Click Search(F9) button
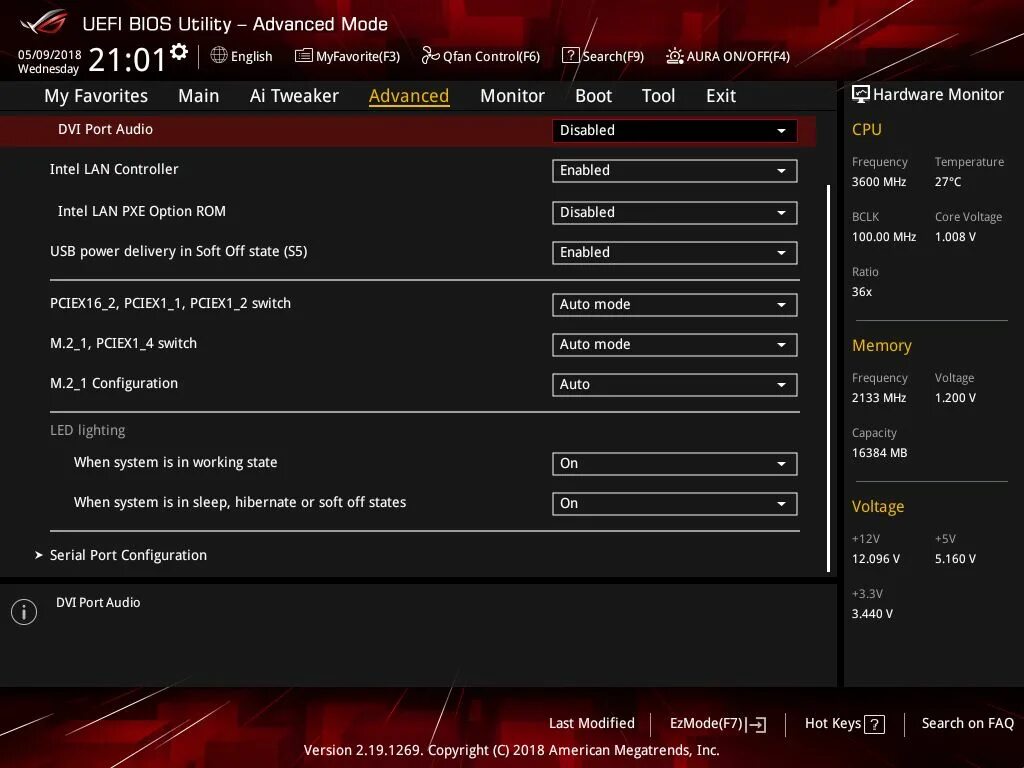Screen dimensions: 1024x768 pyautogui.click(x=603, y=56)
